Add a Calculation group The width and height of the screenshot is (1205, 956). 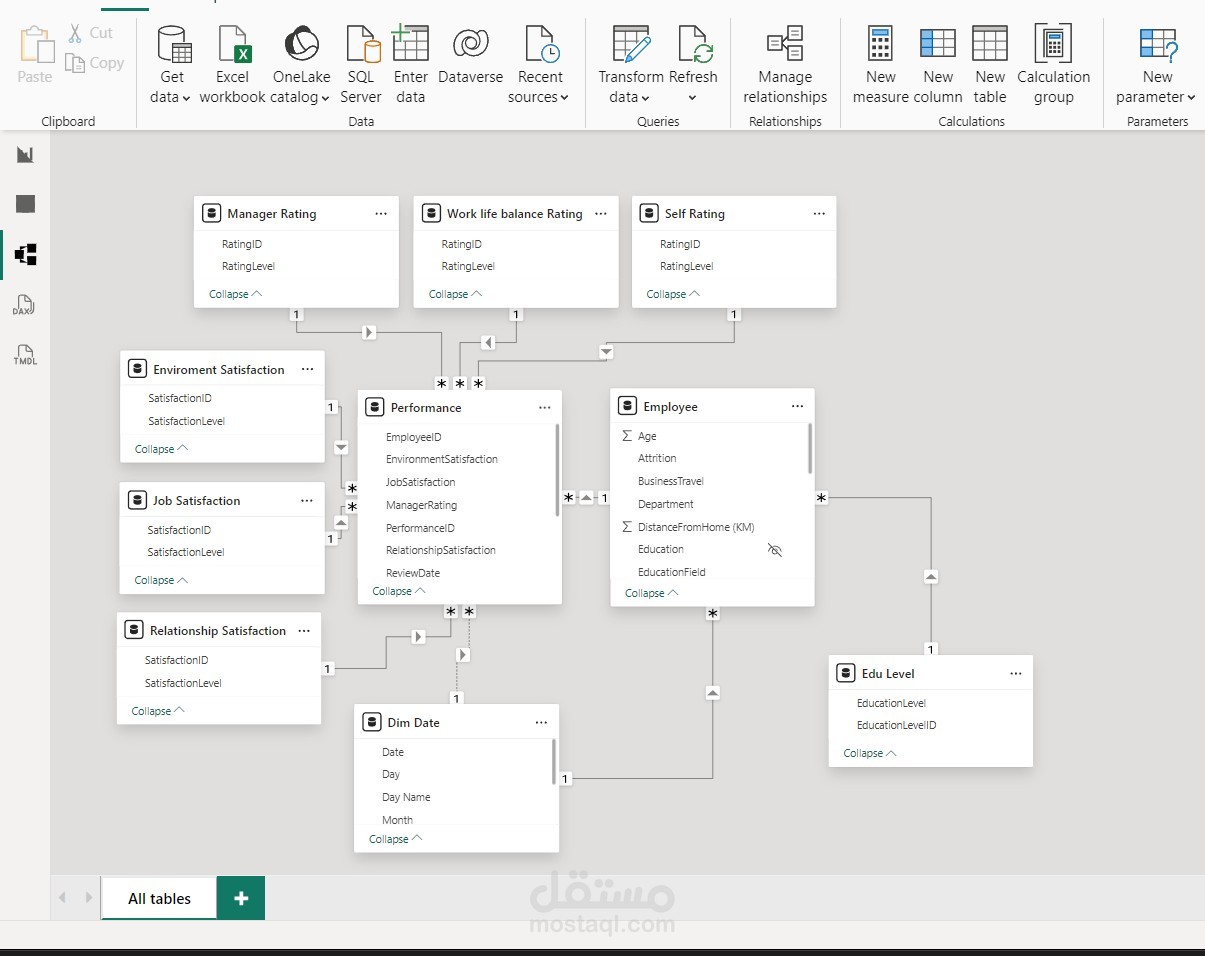1054,66
